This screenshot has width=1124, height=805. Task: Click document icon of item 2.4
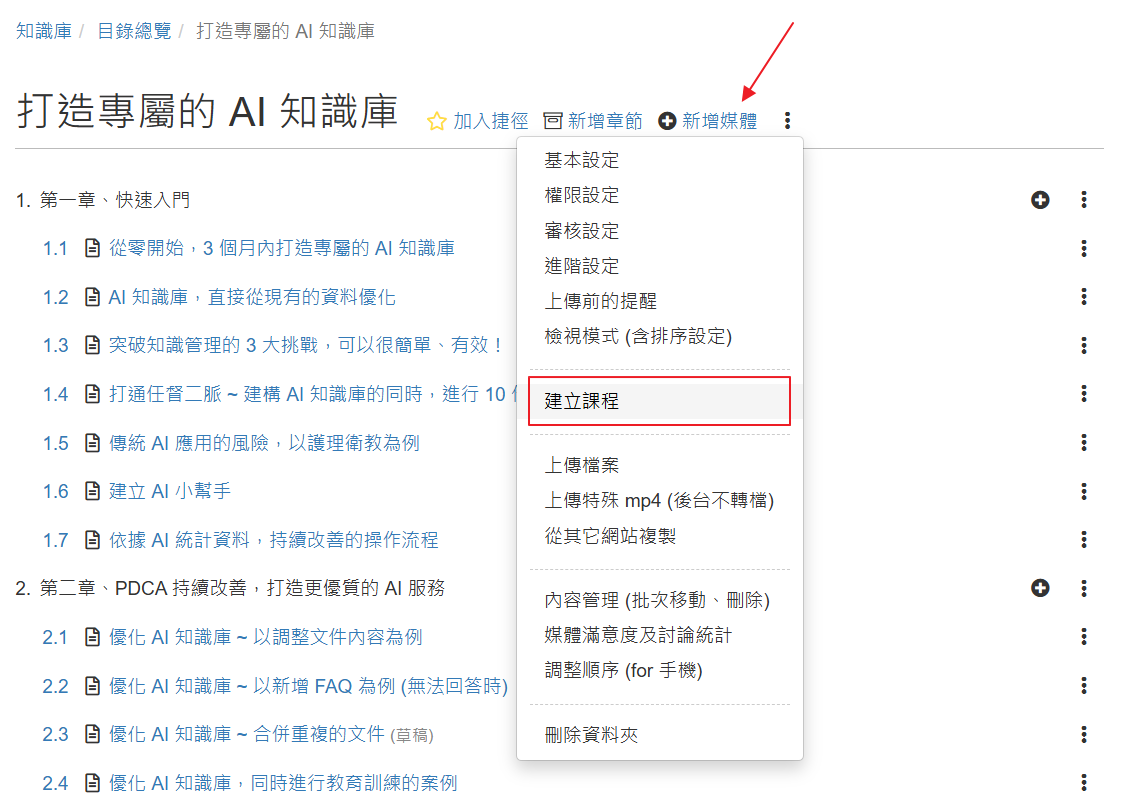93,783
